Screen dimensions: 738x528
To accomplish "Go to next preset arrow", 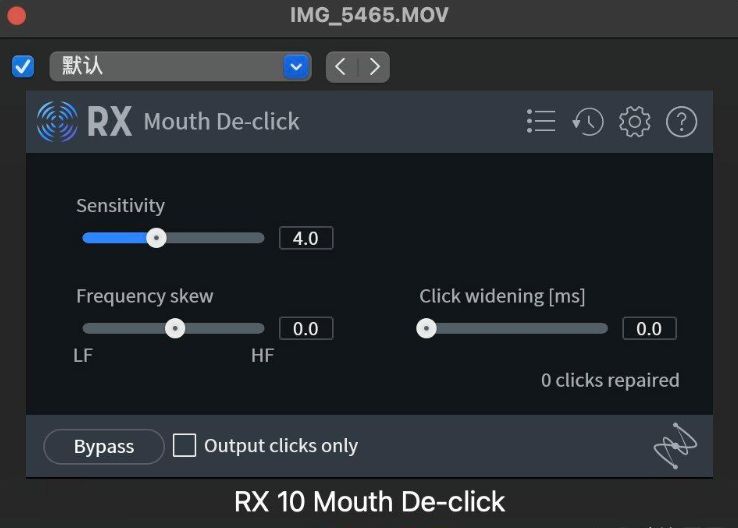I will tap(374, 67).
